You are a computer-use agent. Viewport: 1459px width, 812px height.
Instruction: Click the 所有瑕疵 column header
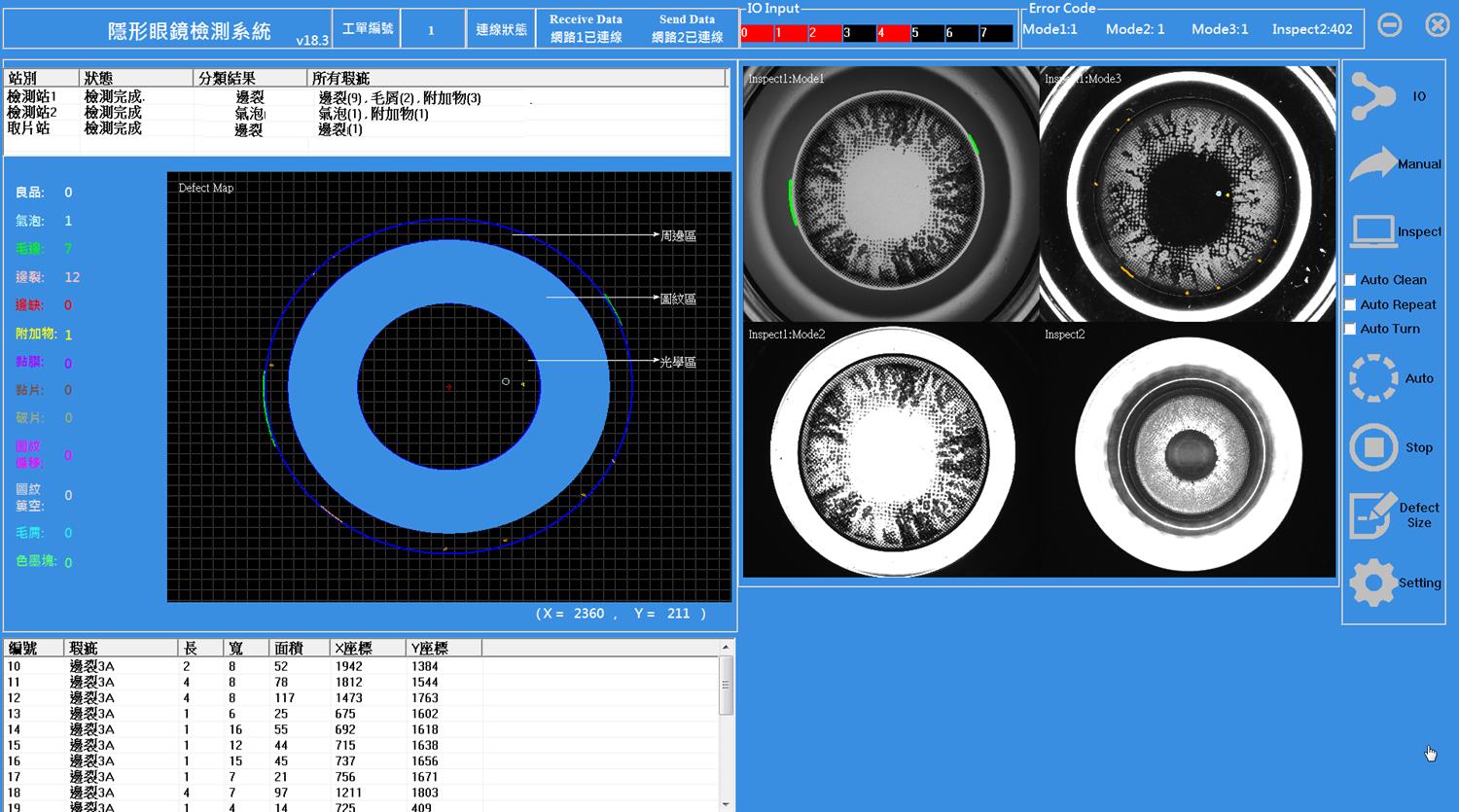[x=517, y=78]
